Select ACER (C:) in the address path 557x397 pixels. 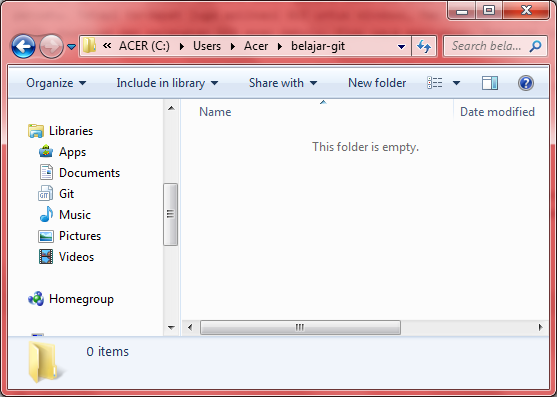pyautogui.click(x=144, y=46)
